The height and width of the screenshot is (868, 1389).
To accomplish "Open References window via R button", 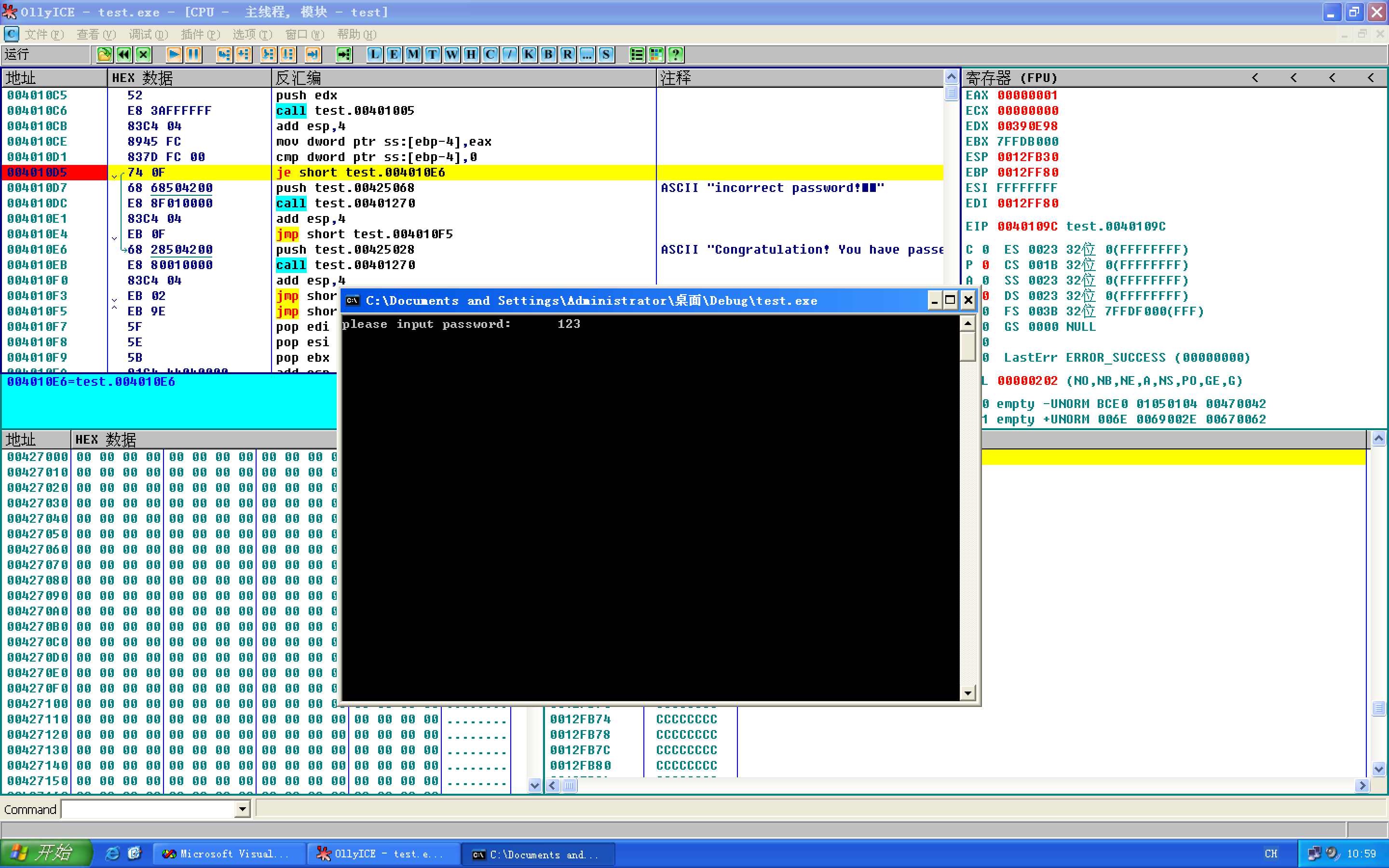I will click(567, 54).
